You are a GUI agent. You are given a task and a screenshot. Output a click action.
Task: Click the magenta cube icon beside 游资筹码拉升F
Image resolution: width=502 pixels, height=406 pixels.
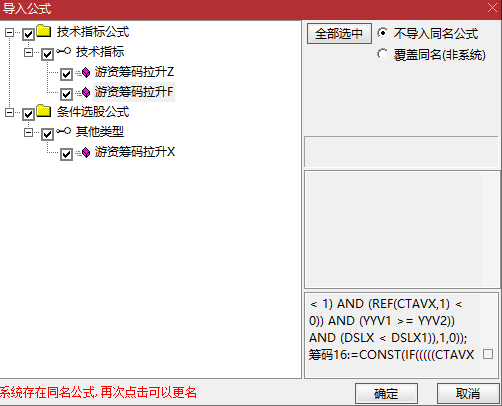coord(86,92)
